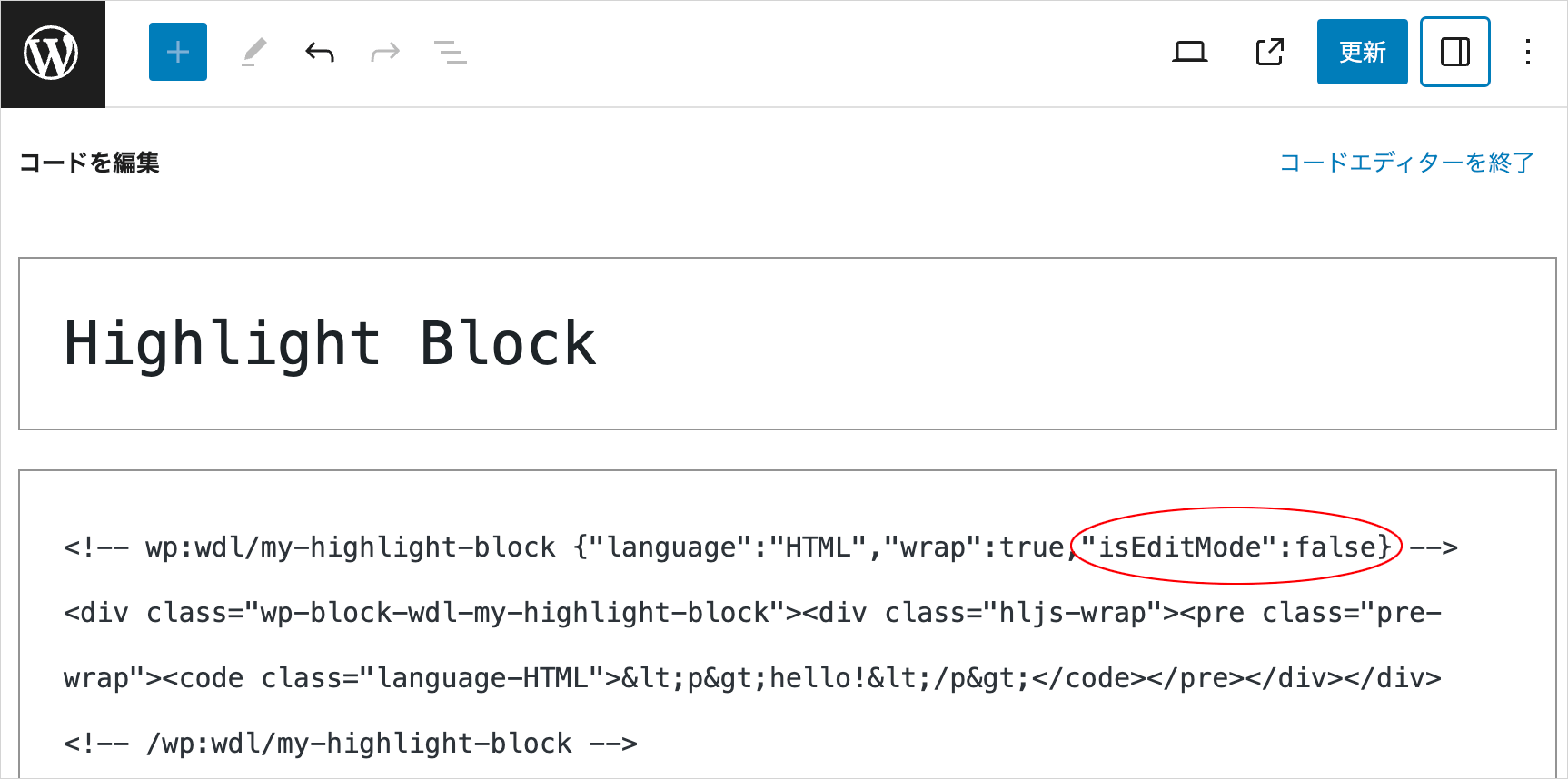The width and height of the screenshot is (1568, 779).
Task: Redo the undone change
Action: [x=385, y=52]
